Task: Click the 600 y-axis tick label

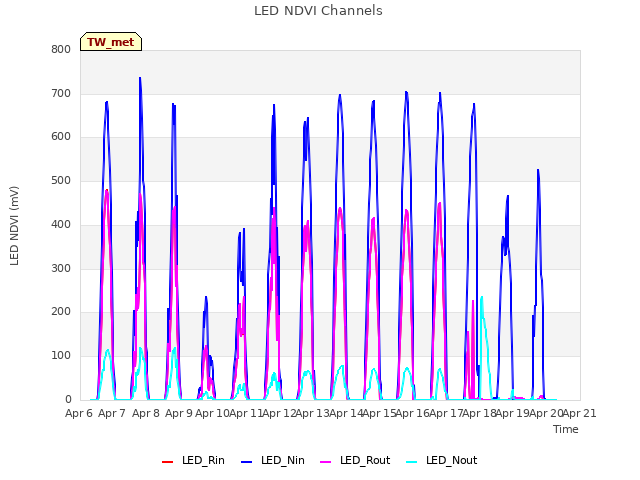Action: (x=61, y=137)
